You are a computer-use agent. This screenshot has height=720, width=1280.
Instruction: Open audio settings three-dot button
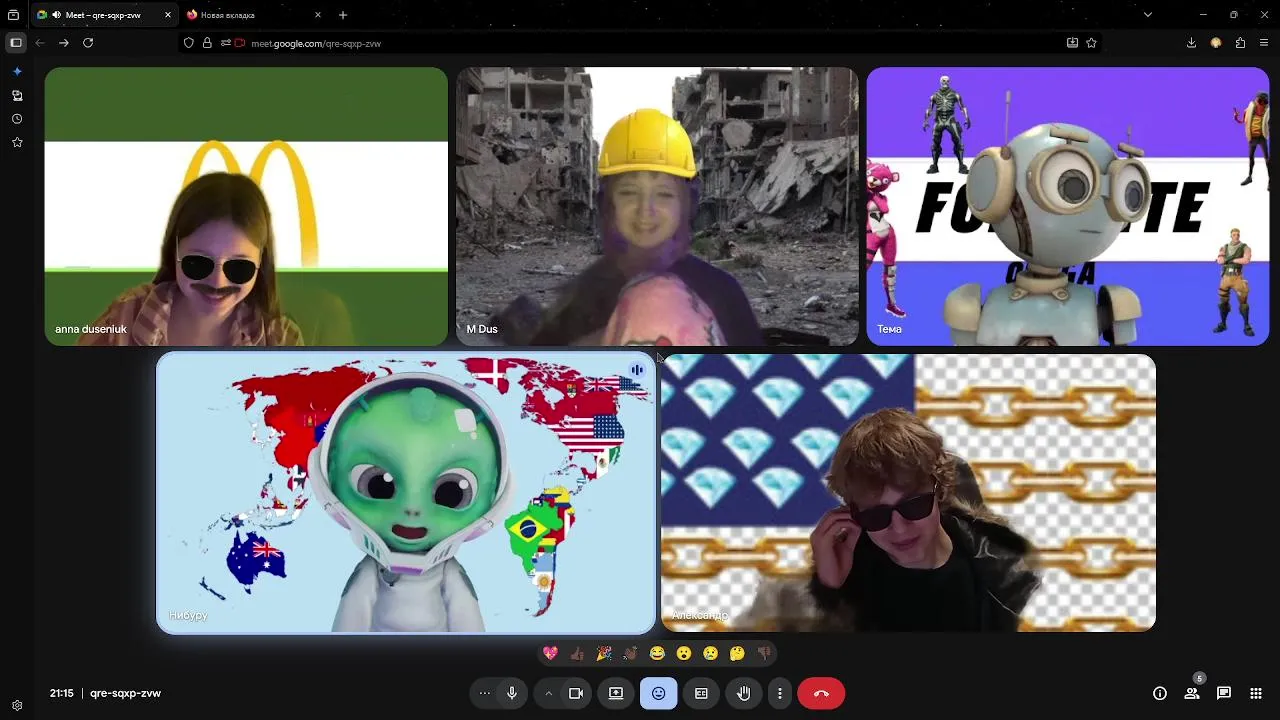tap(484, 693)
